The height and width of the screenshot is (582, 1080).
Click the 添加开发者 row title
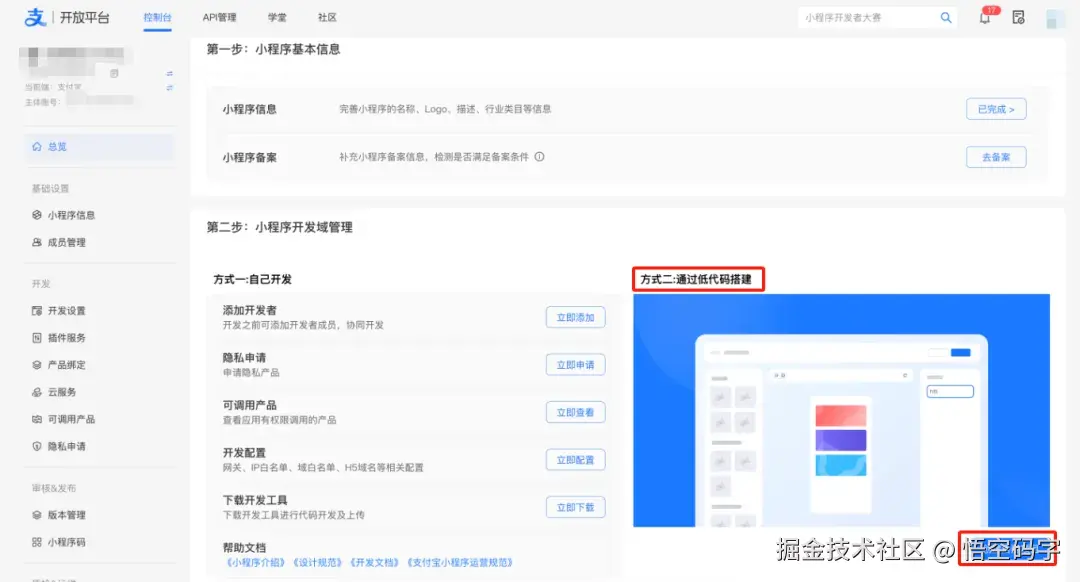(x=249, y=310)
